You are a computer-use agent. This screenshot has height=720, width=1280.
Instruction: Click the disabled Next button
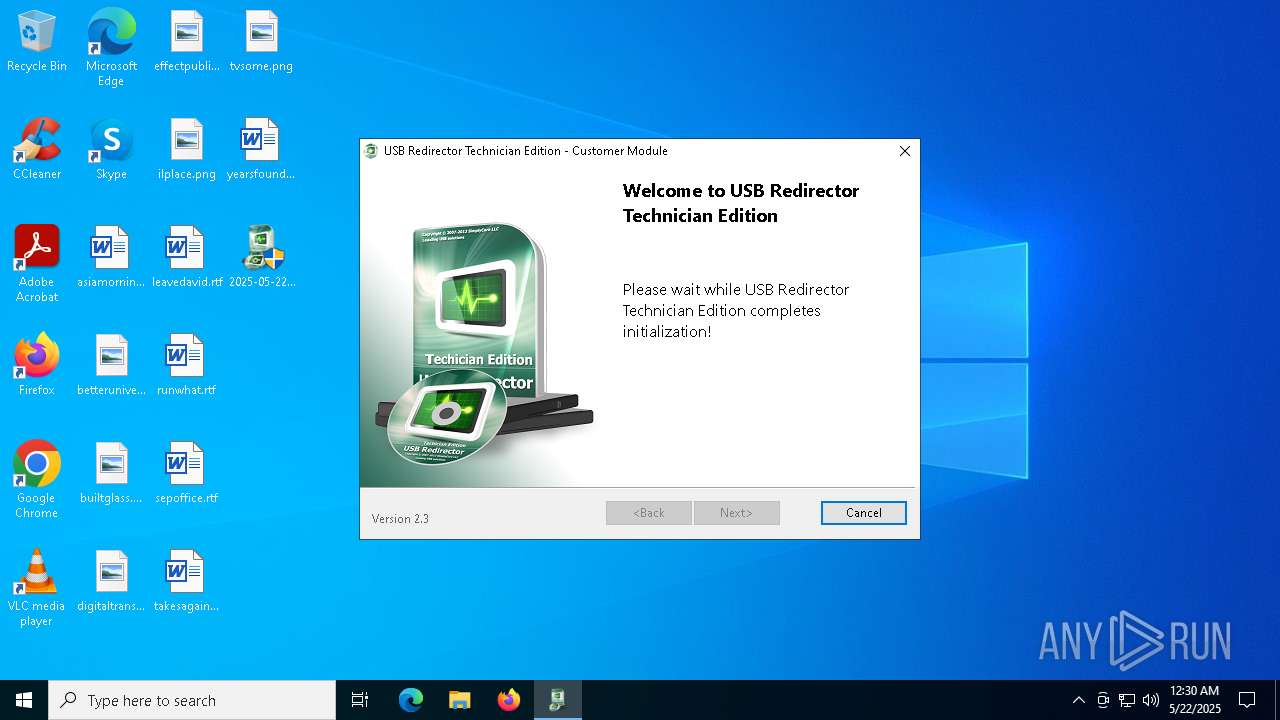[x=736, y=513]
